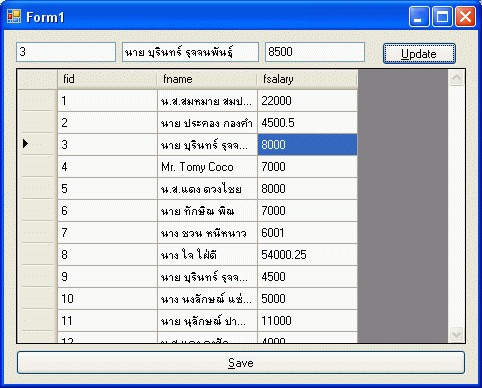Click the Form1 window icon

pos(14,16)
